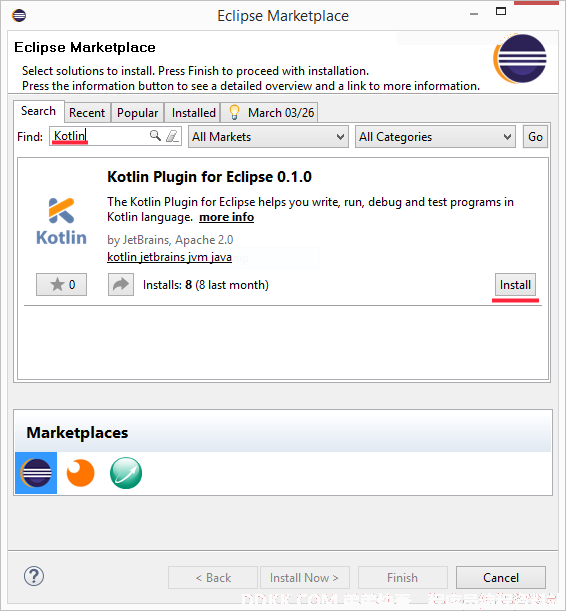Maximize the Eclipse Marketplace window

pos(501,11)
